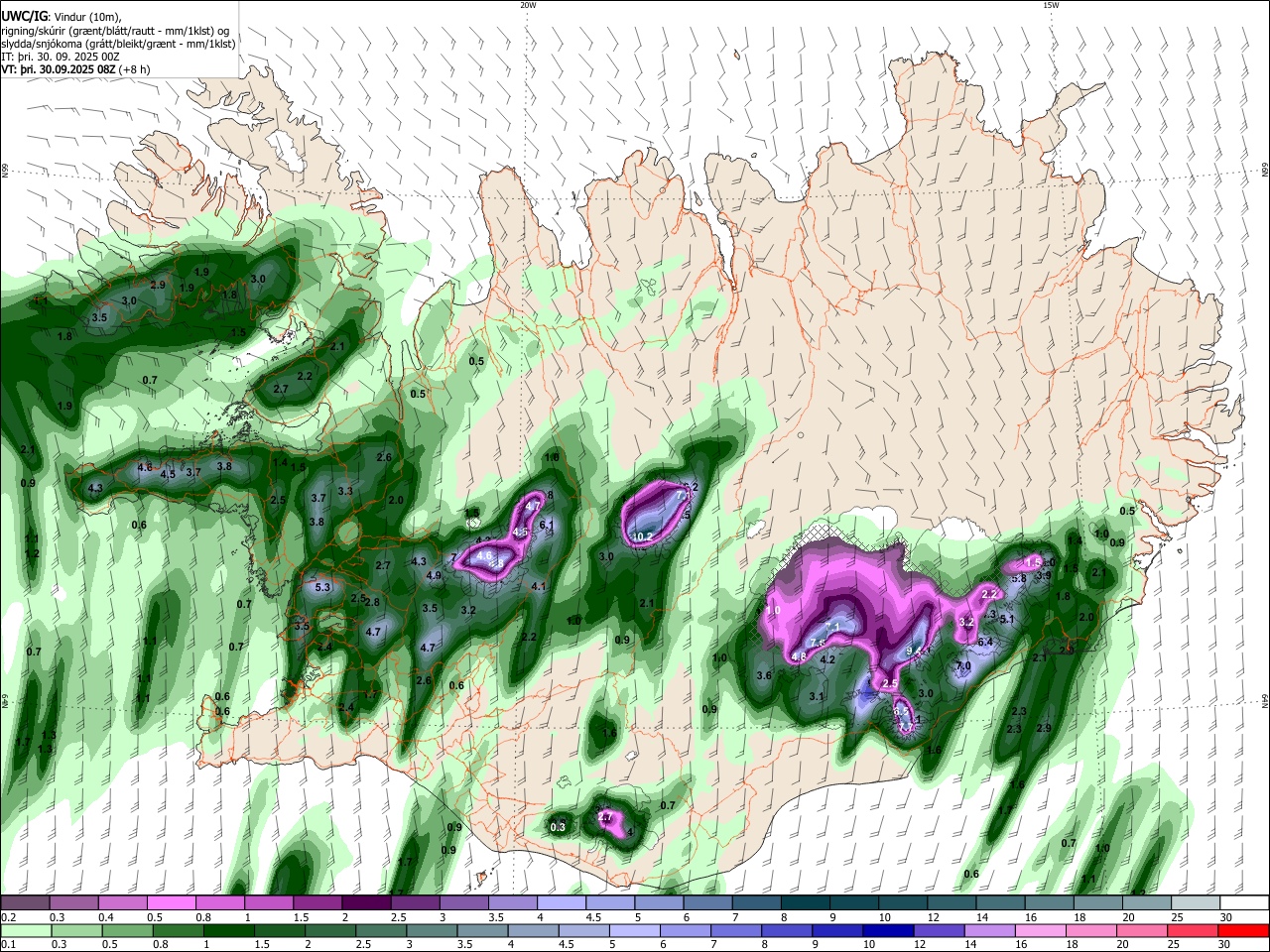Screen dimensions: 1270x952
Task: Click the bright pink swatch between 0.5 and 0.8
Action: click(171, 902)
